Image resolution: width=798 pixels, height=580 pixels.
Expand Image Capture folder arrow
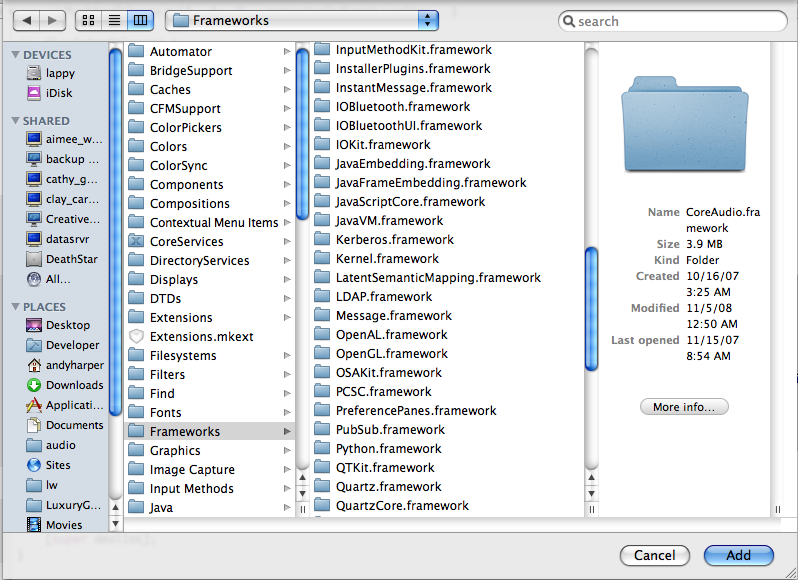pos(287,469)
